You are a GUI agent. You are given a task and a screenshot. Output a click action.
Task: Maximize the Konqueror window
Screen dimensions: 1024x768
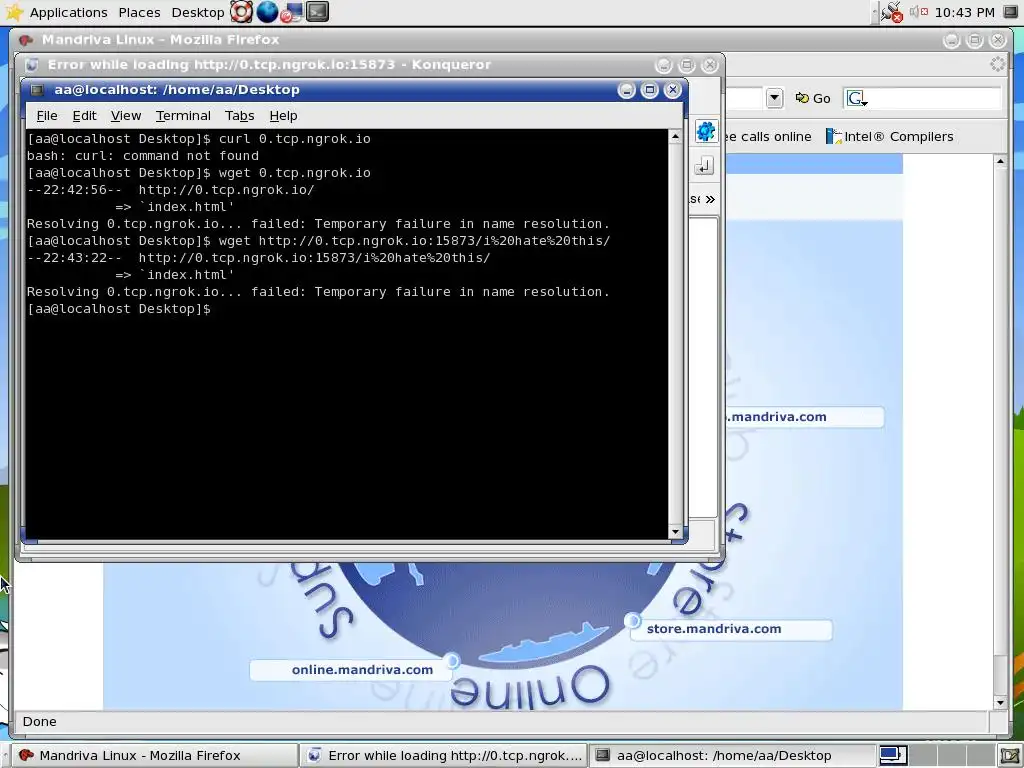pos(686,65)
